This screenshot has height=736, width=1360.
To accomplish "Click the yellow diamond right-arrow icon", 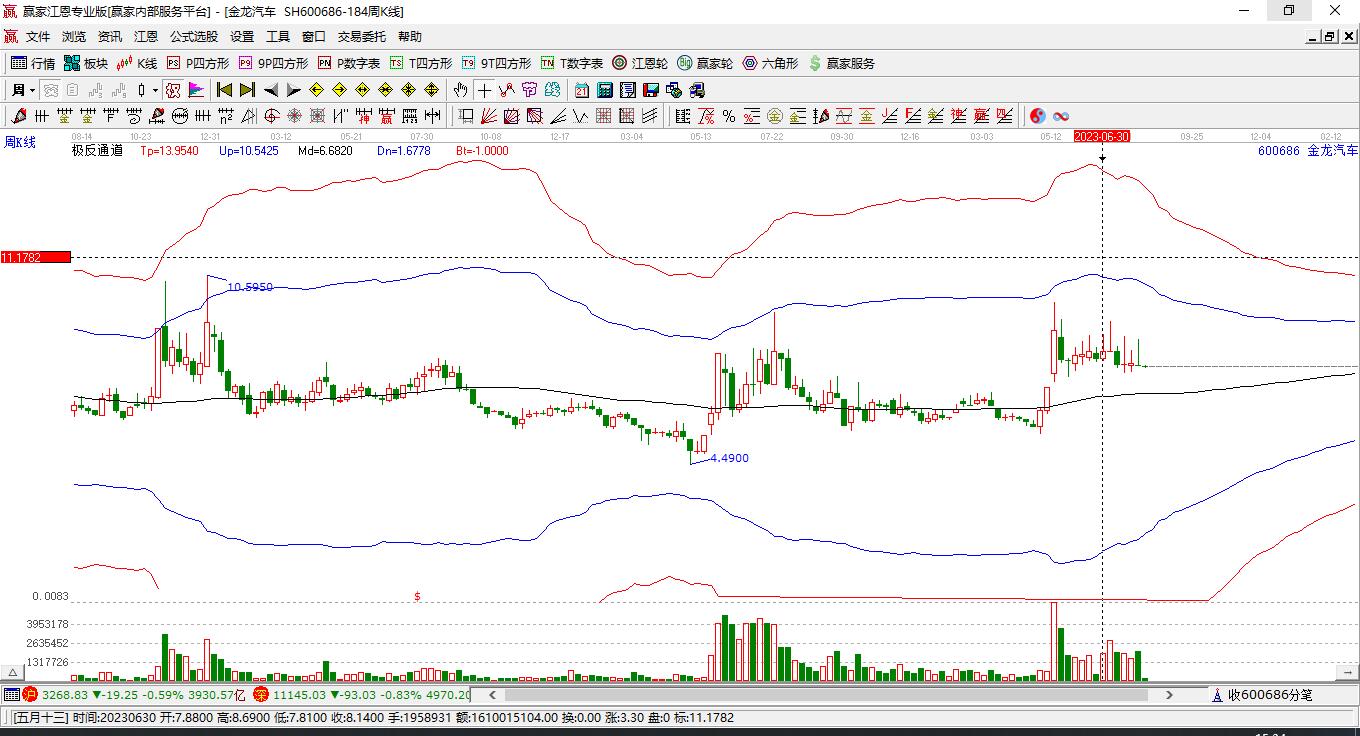I will click(x=339, y=90).
